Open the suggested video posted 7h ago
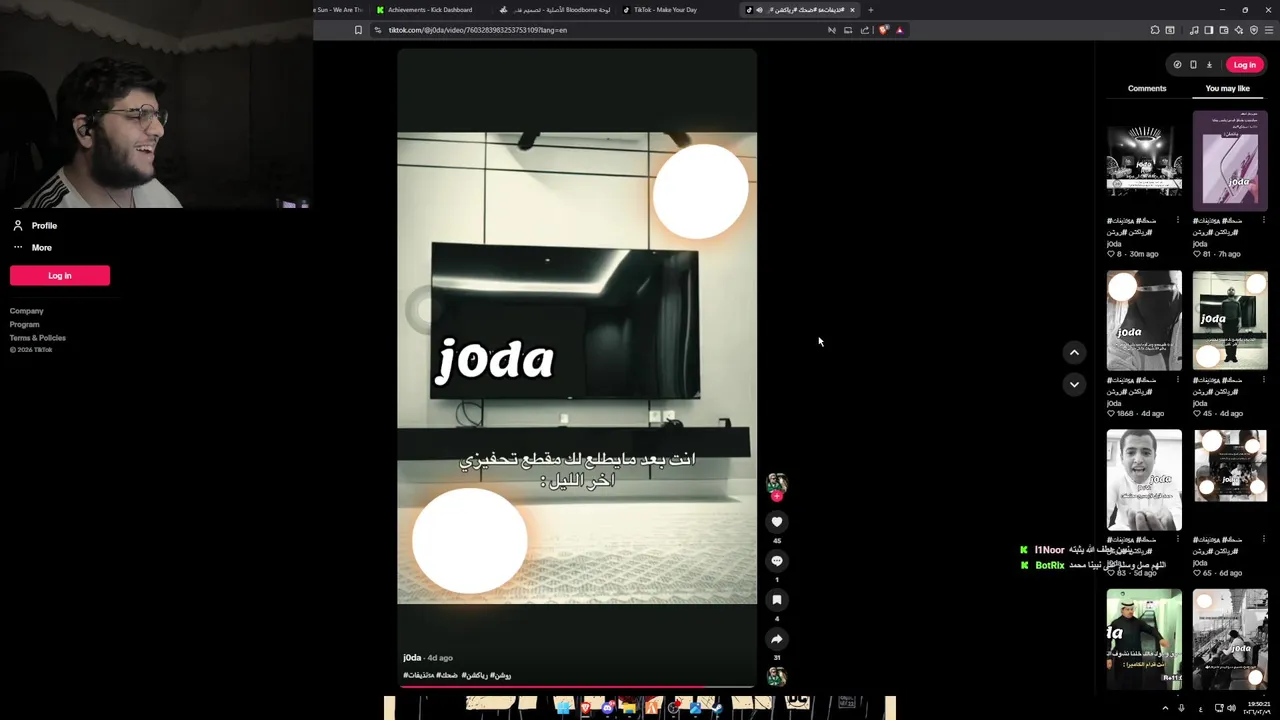The width and height of the screenshot is (1280, 720). tap(1230, 161)
